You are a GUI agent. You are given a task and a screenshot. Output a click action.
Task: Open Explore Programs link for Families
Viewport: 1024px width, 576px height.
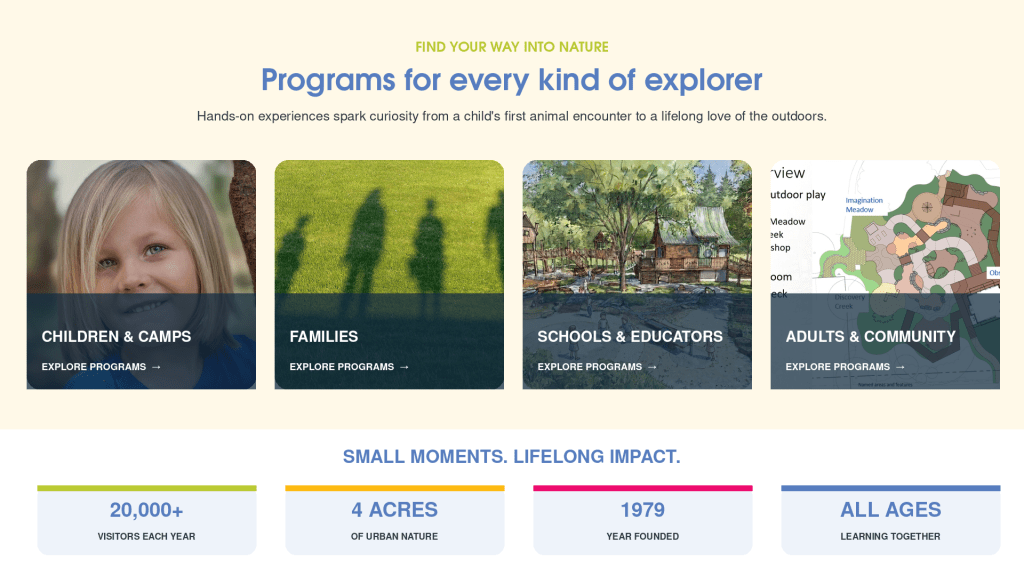click(x=349, y=367)
